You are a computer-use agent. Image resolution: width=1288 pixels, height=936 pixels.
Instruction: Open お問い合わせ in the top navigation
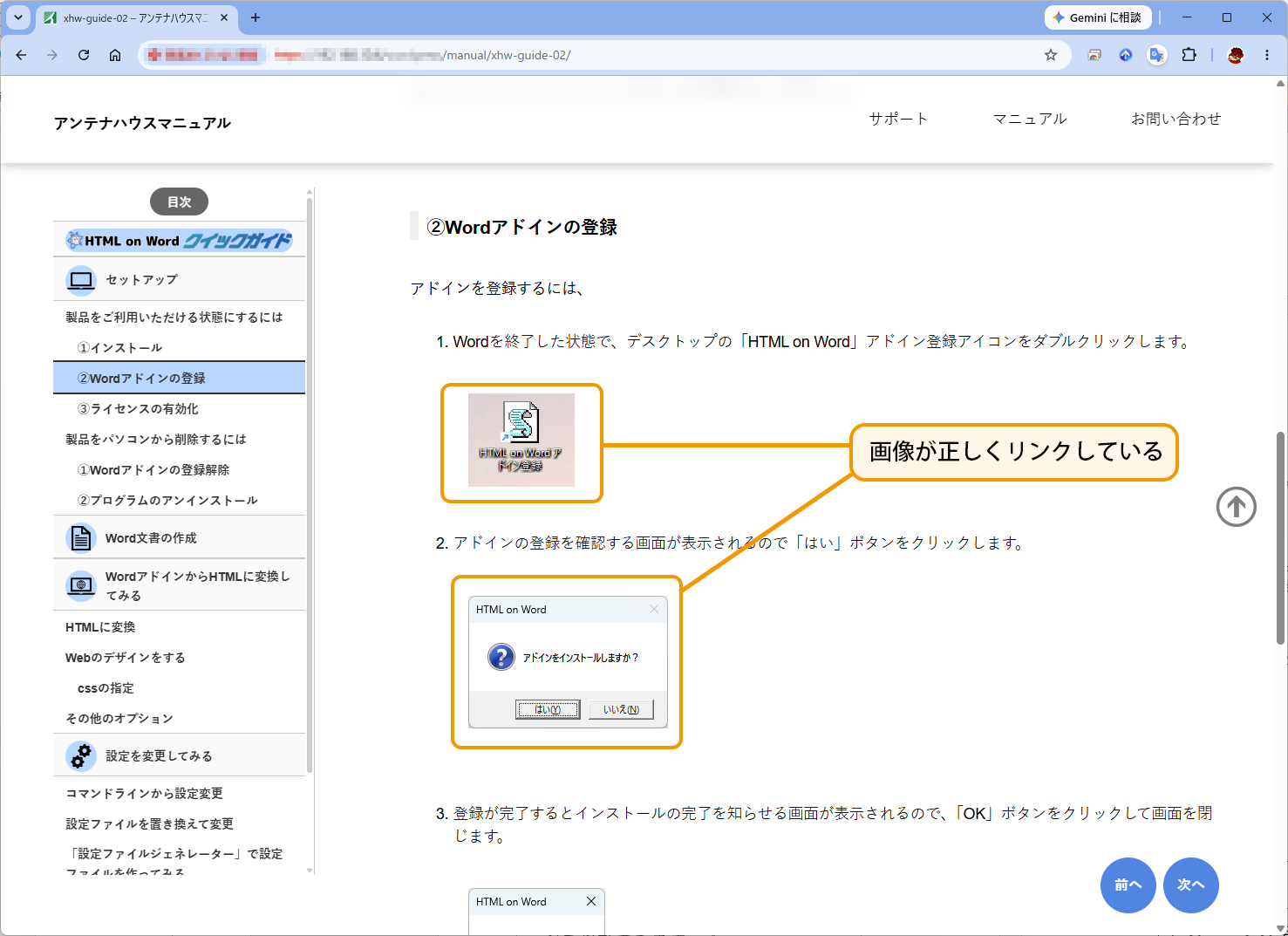coord(1176,119)
